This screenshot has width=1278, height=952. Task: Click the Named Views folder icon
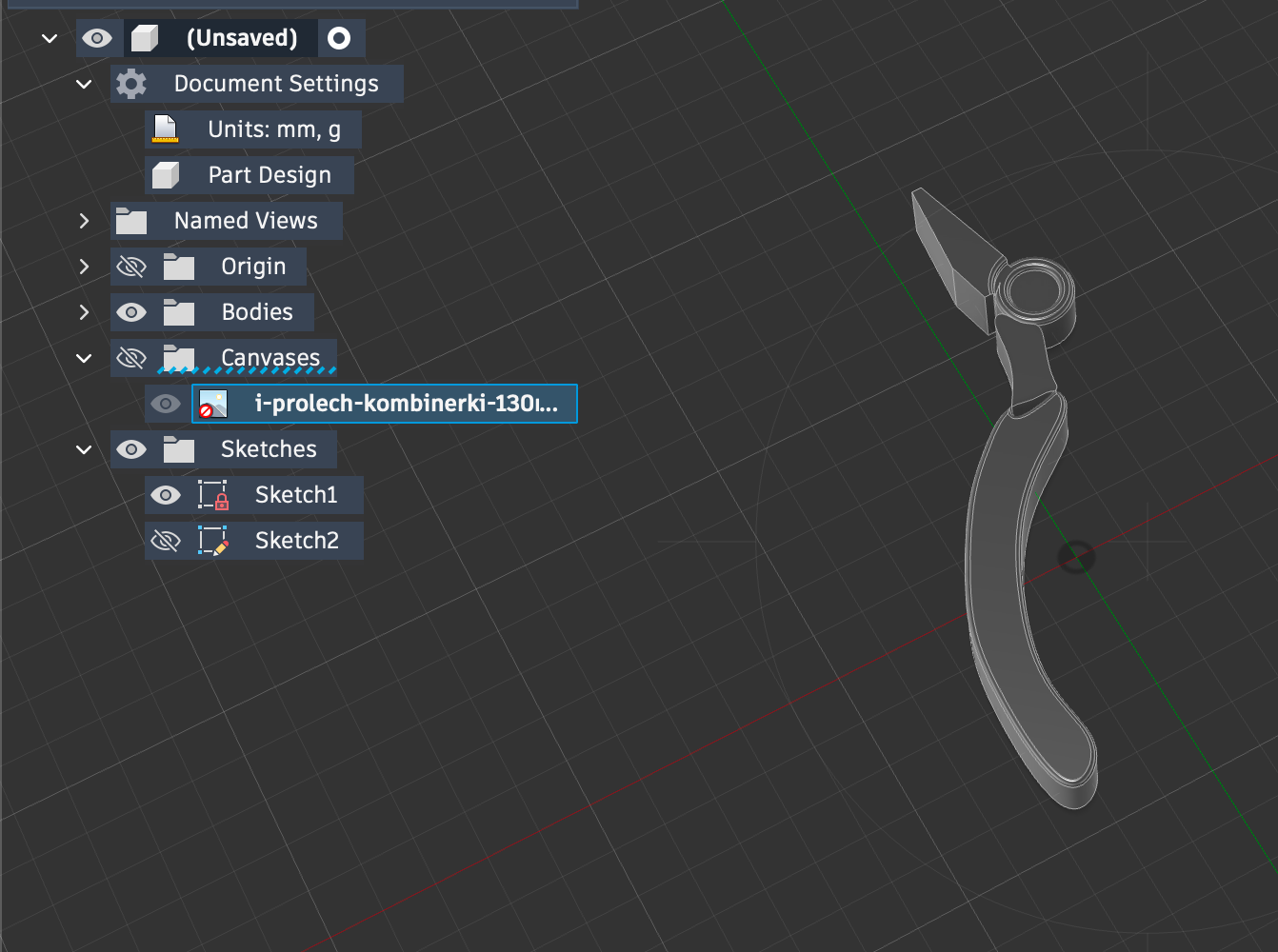(131, 221)
